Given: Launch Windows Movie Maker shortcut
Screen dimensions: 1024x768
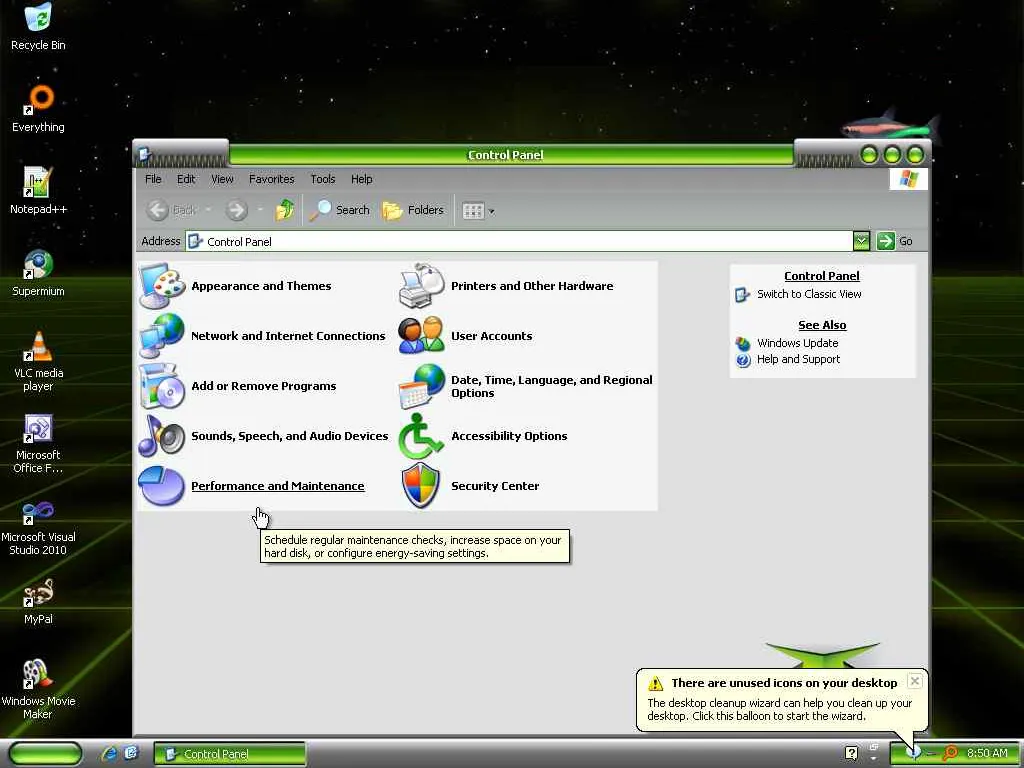Looking at the screenshot, I should (x=38, y=688).
